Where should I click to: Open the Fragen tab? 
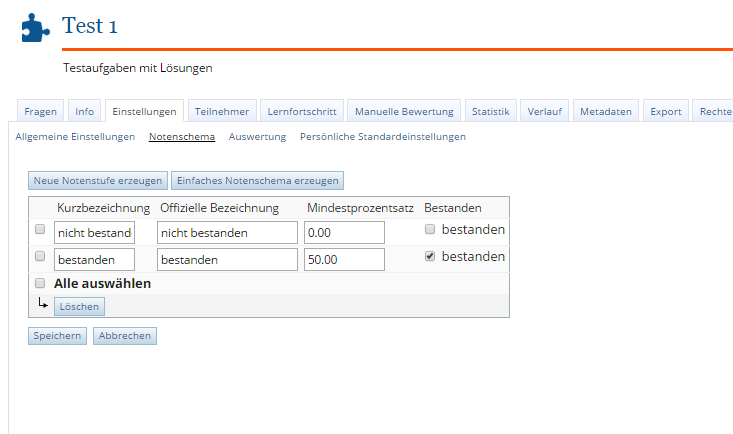tap(40, 112)
